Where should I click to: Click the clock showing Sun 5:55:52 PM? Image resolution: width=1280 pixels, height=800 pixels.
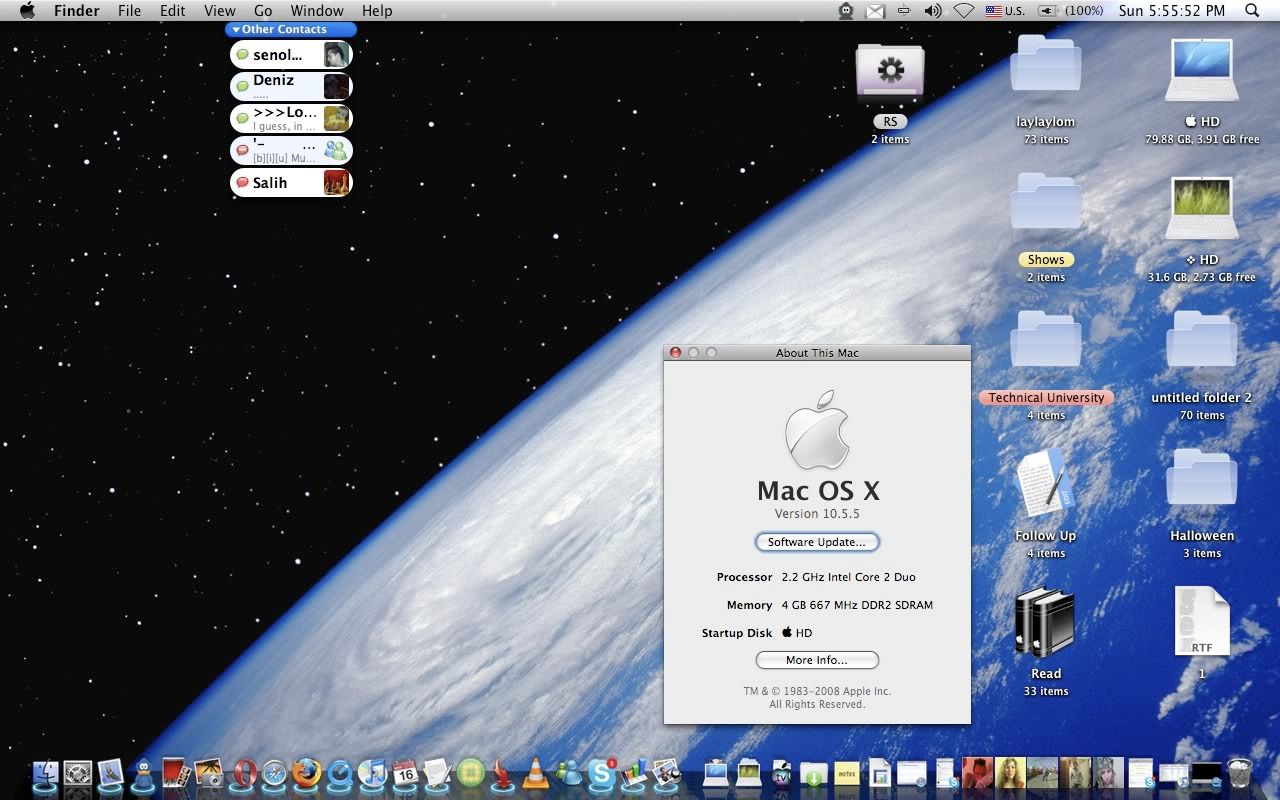tap(1171, 11)
